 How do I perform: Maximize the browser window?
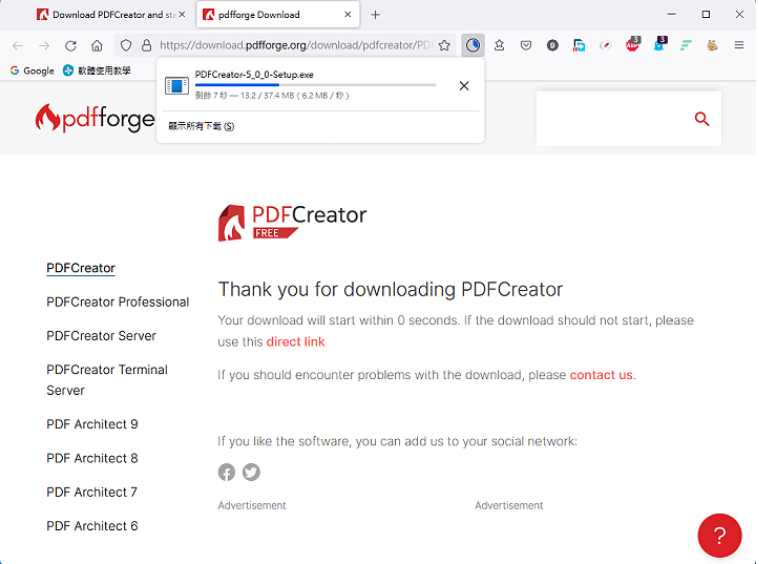[706, 15]
